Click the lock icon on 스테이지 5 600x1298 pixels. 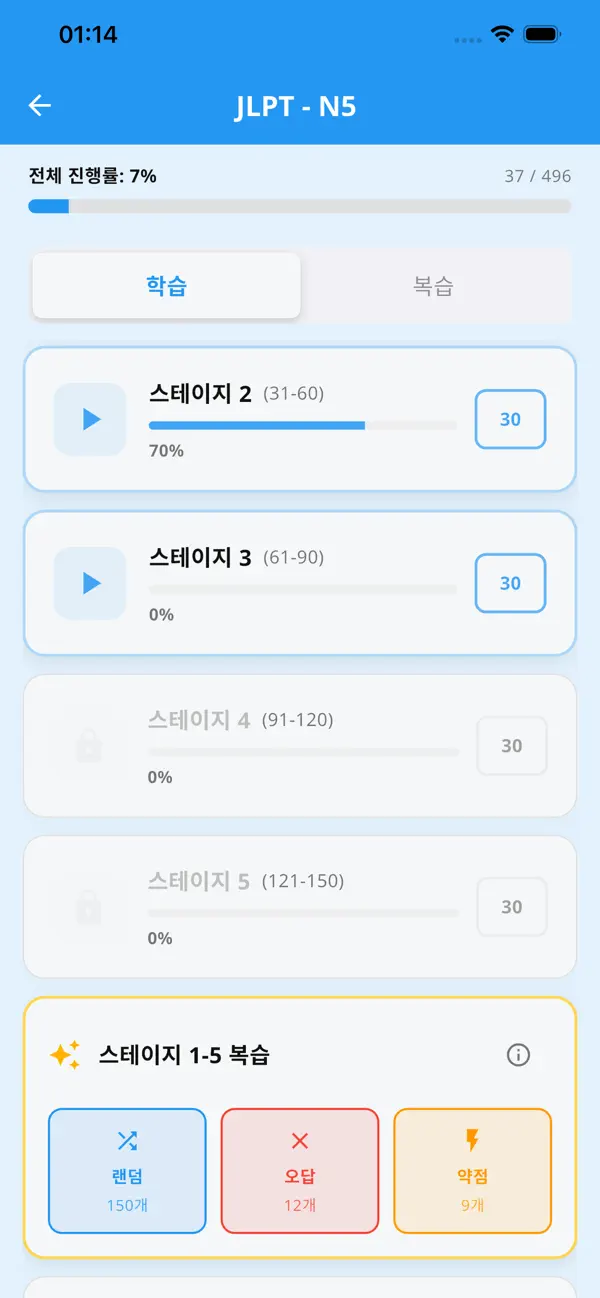[x=90, y=907]
